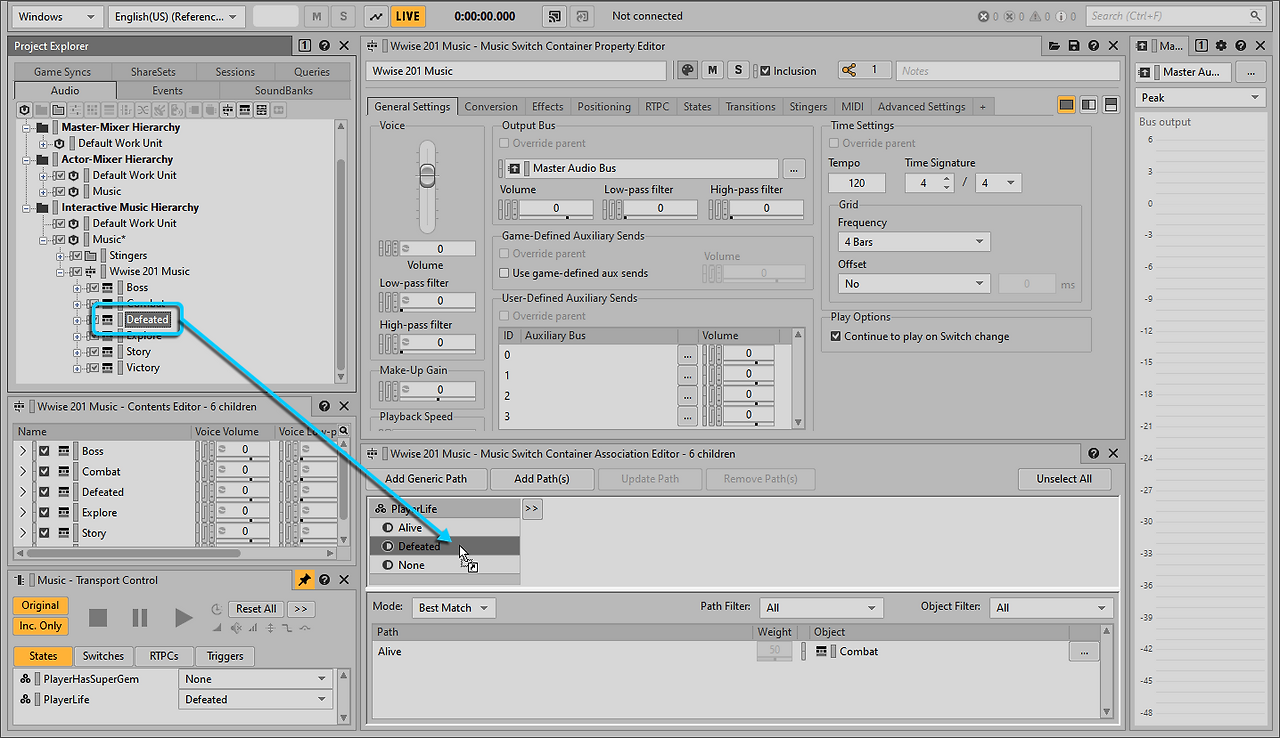This screenshot has width=1280, height=738.
Task: Click the LIVE button
Action: [x=408, y=16]
